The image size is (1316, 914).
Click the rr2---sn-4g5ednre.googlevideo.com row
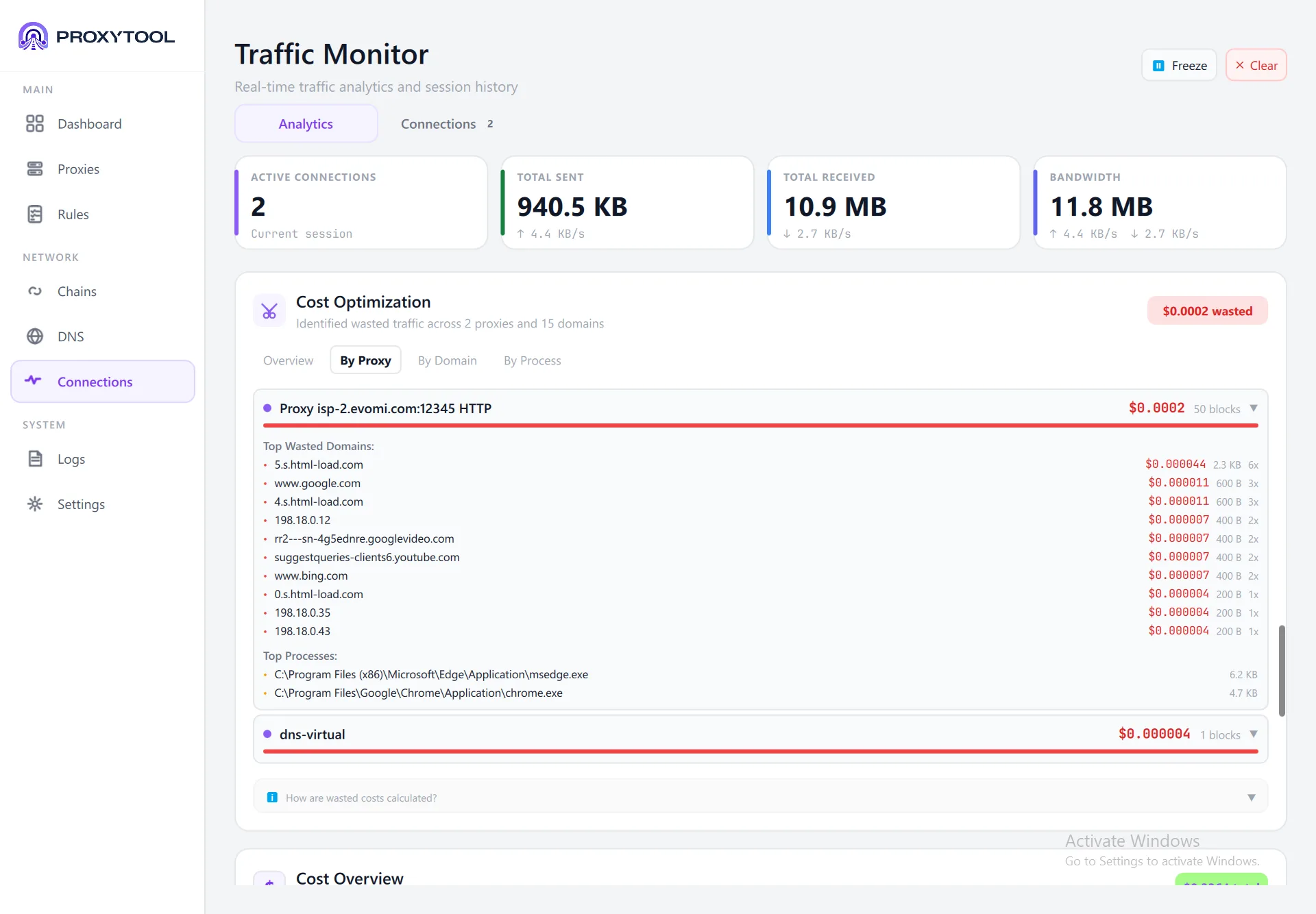(760, 539)
